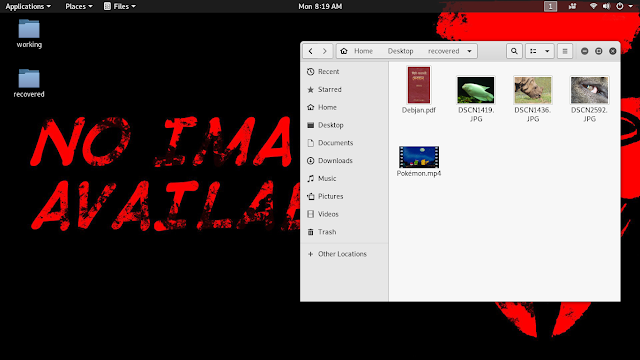Screen dimensions: 640x360
Task: Click the Wi-Fi network icon
Action: tap(593, 6)
